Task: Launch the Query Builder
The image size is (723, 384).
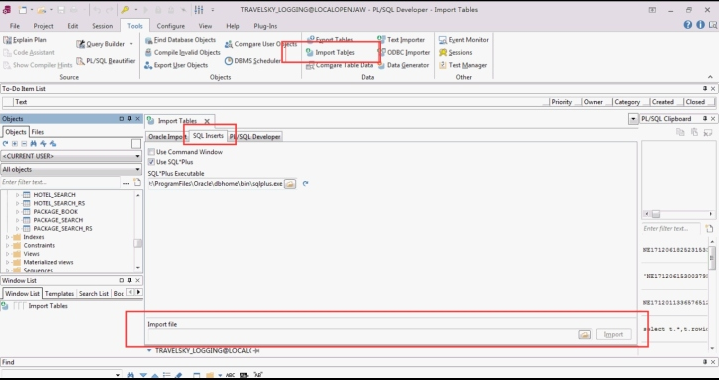Action: click(x=101, y=44)
